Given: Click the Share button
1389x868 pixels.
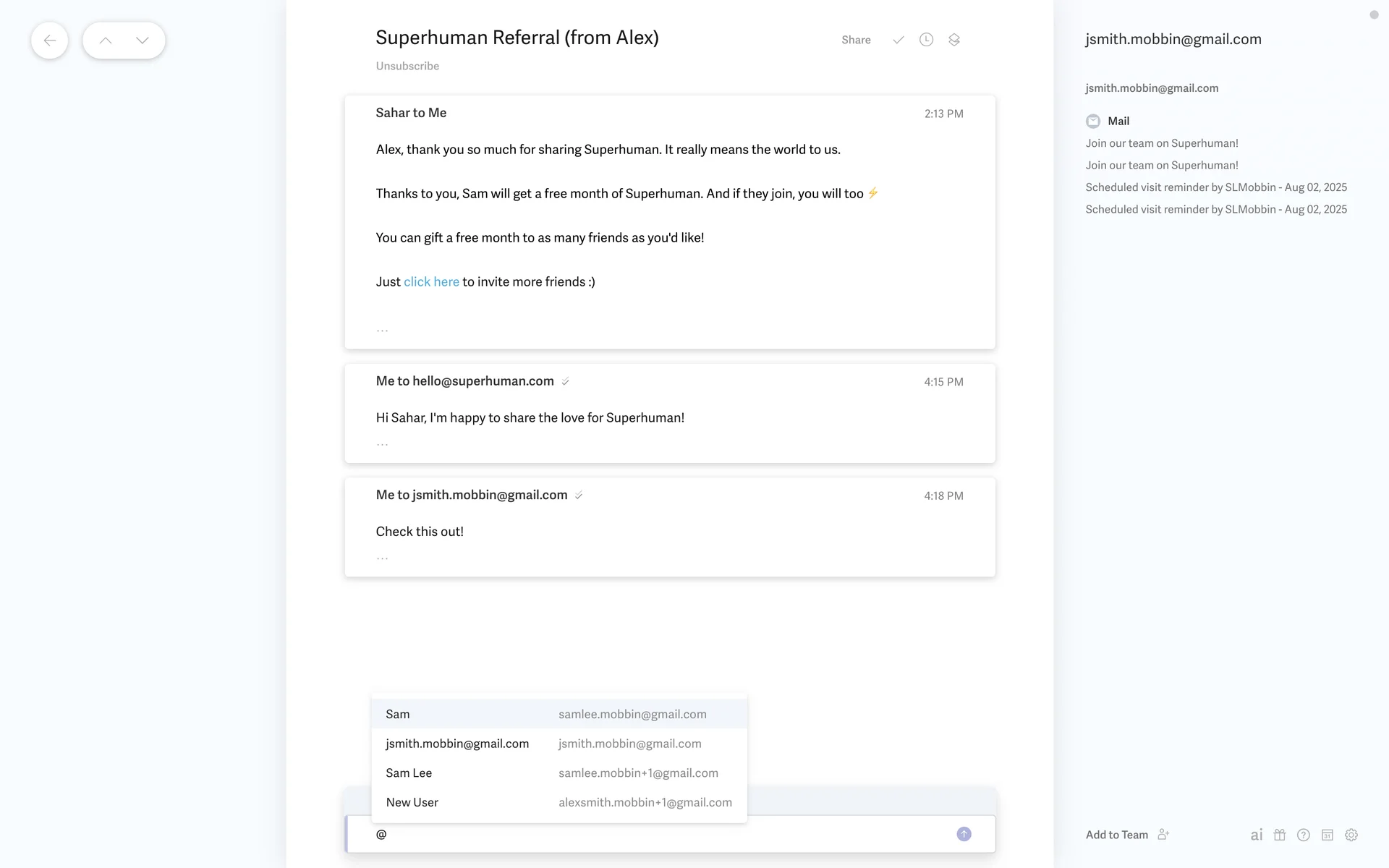Looking at the screenshot, I should coord(856,40).
